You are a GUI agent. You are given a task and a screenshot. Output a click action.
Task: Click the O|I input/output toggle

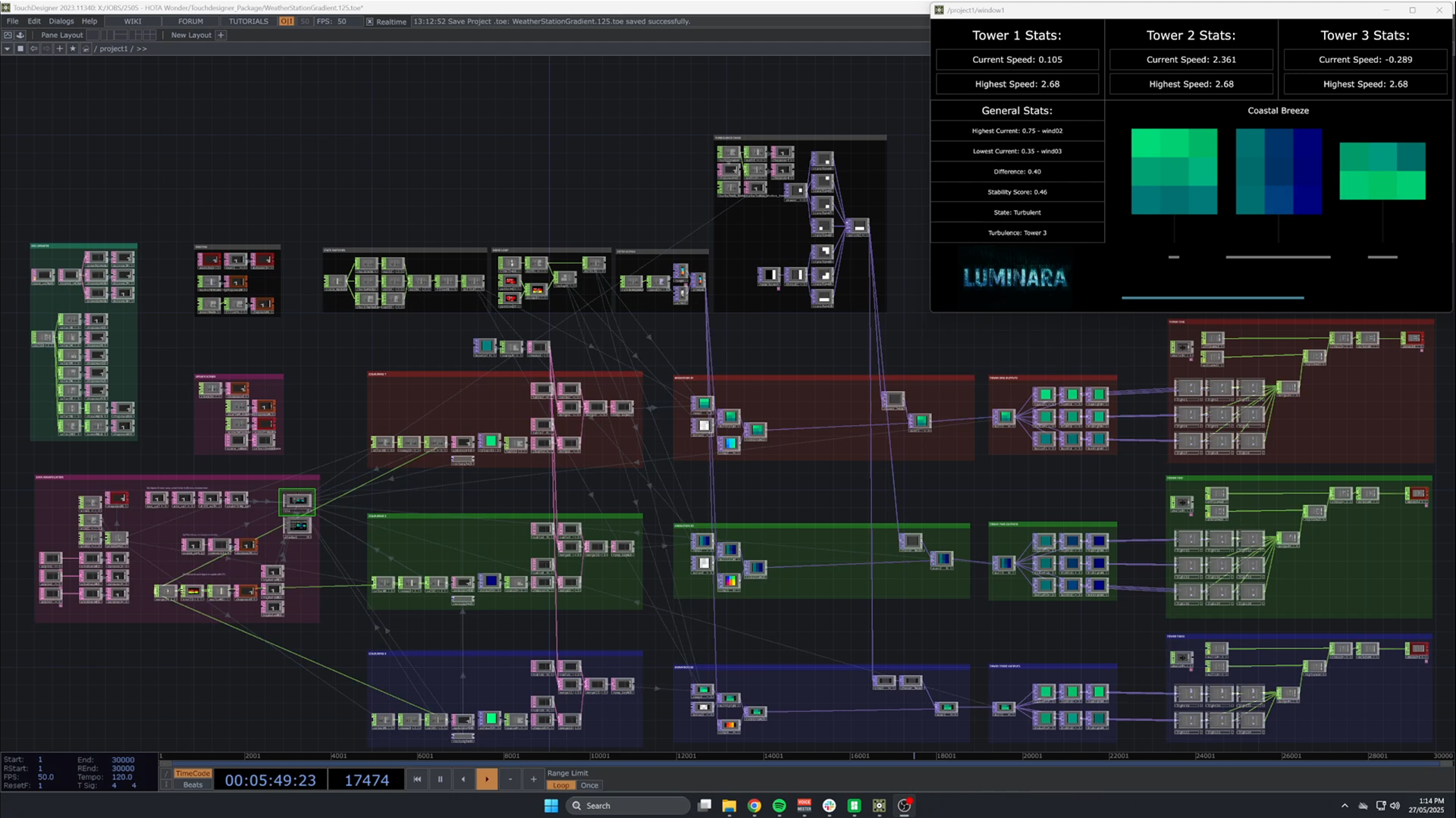tap(287, 21)
